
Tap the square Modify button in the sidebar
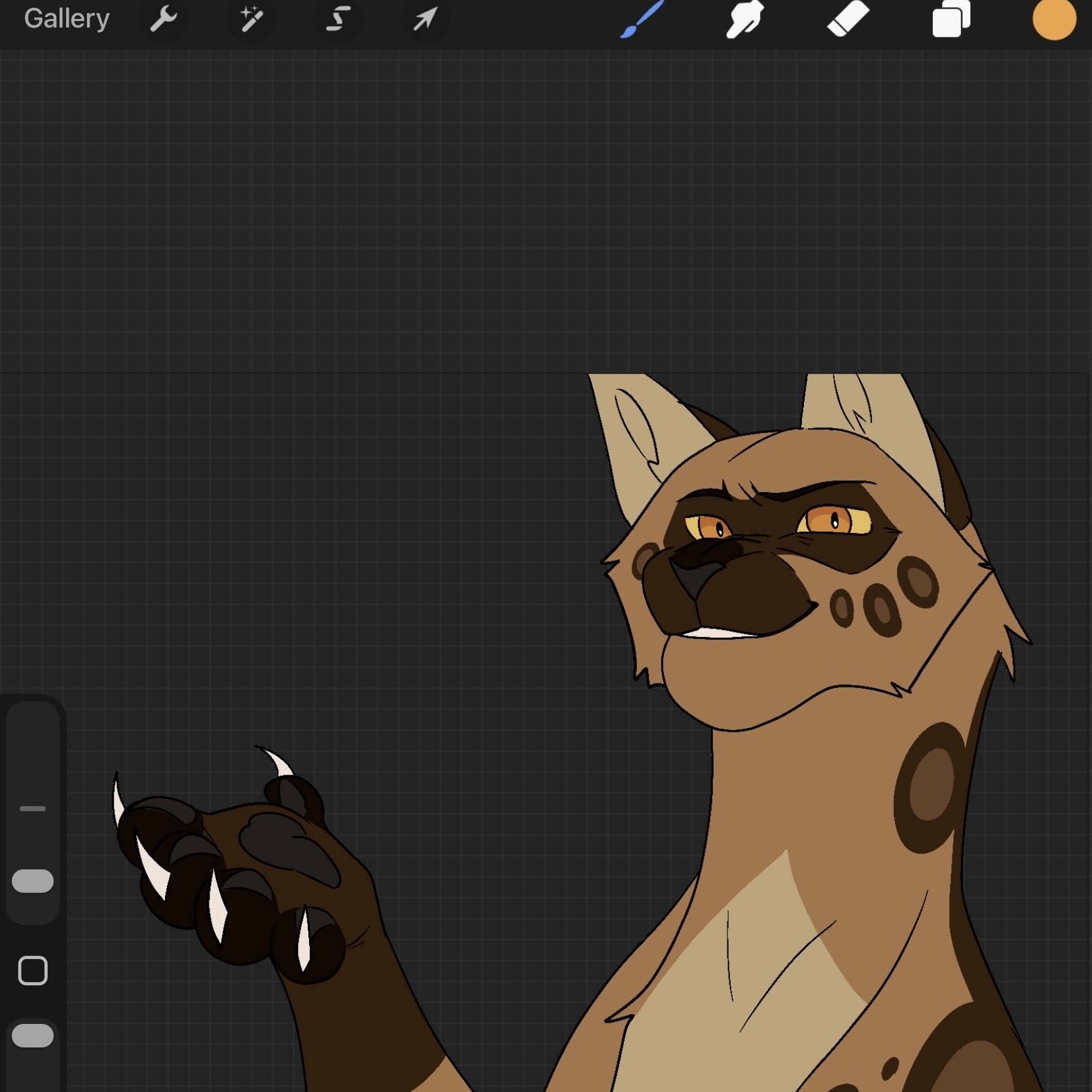(x=33, y=970)
